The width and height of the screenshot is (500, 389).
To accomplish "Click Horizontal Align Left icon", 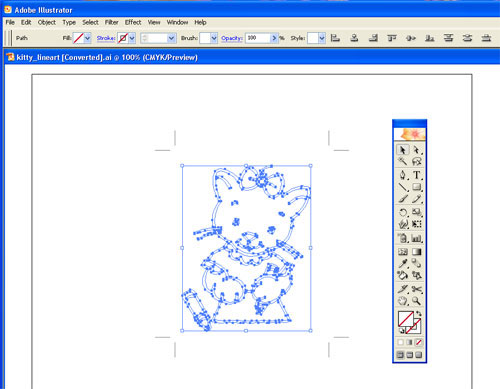I will point(335,38).
